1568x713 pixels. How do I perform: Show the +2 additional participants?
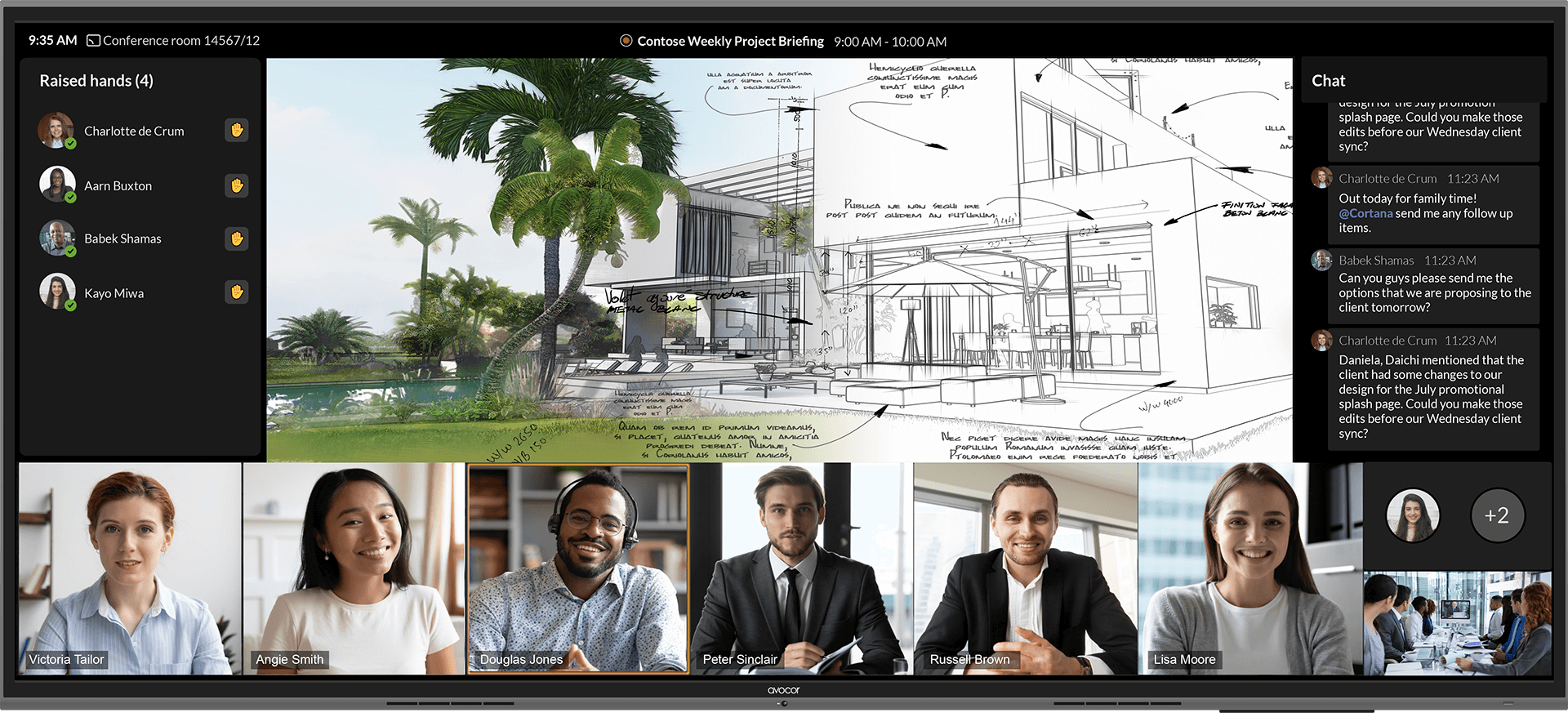[x=1497, y=515]
